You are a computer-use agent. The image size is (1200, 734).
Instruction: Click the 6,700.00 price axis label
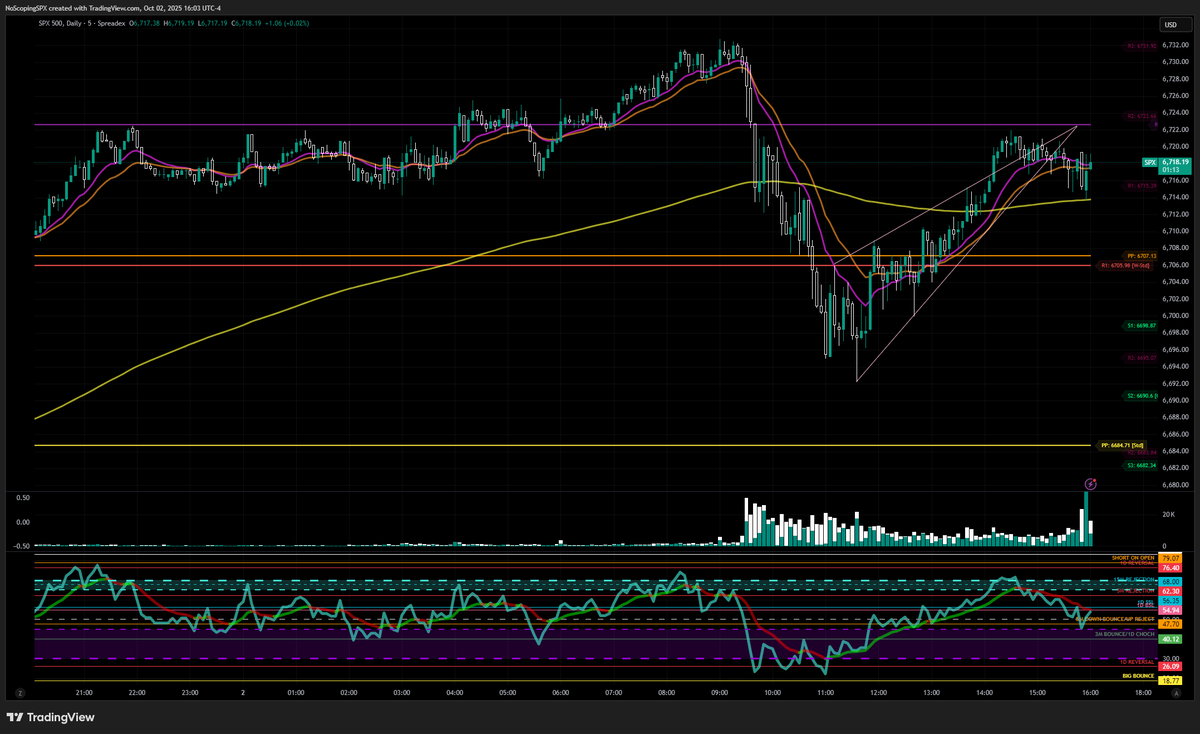pyautogui.click(x=1175, y=316)
